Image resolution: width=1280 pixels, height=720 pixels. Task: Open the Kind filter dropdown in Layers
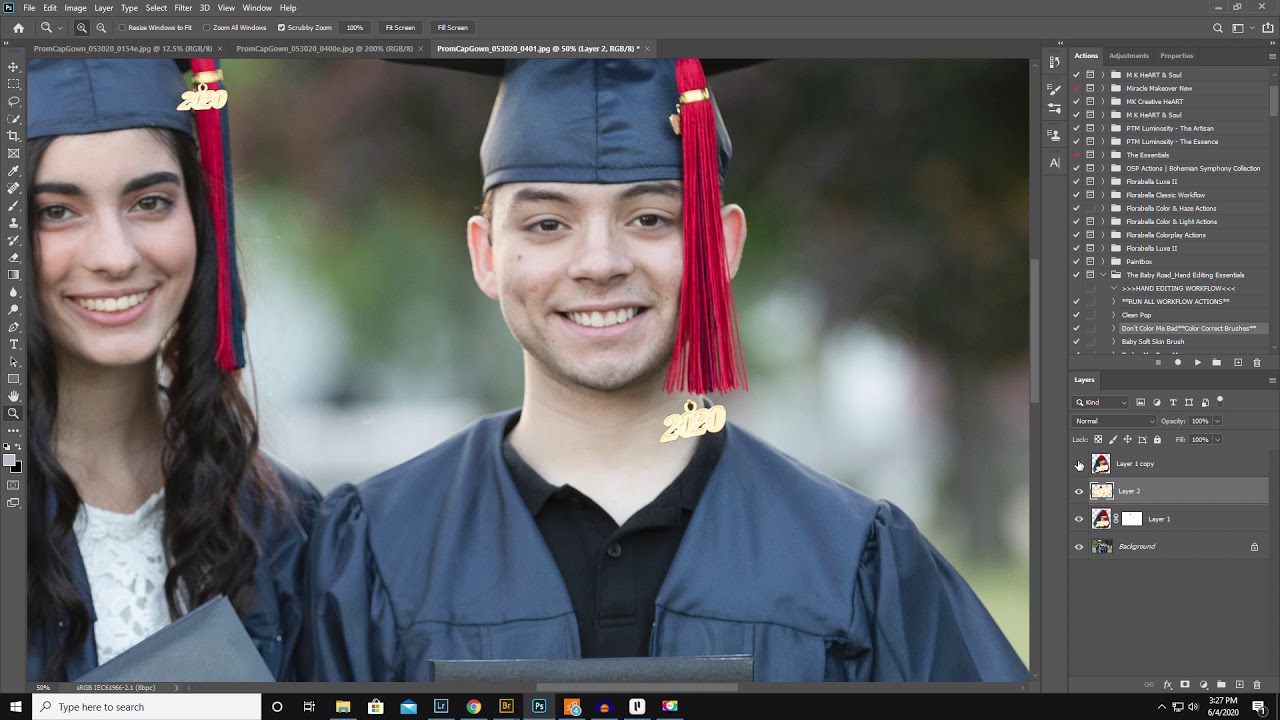coord(1101,402)
